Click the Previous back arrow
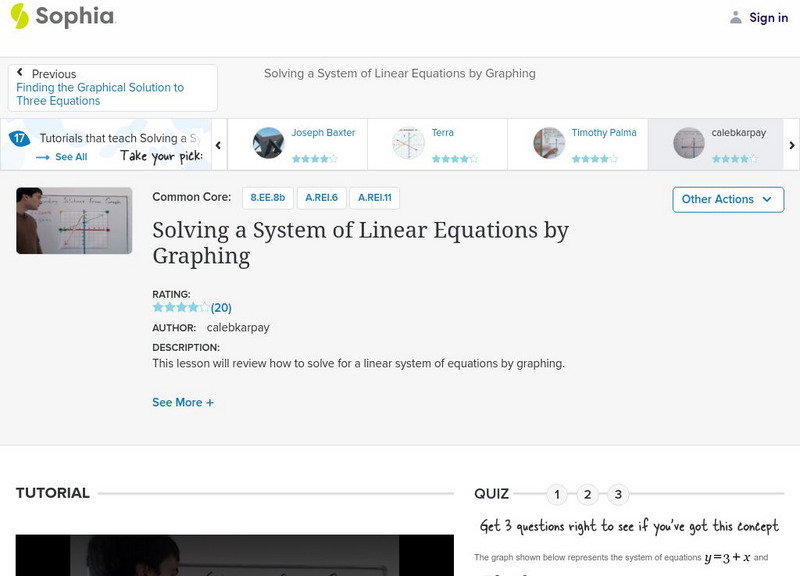Image resolution: width=800 pixels, height=576 pixels. coord(21,72)
